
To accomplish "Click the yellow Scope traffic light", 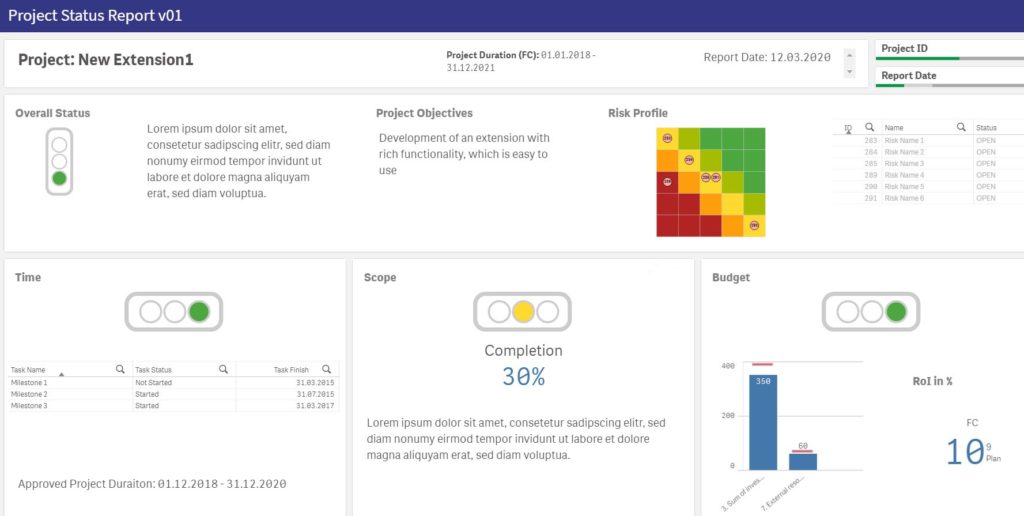I will click(x=523, y=311).
